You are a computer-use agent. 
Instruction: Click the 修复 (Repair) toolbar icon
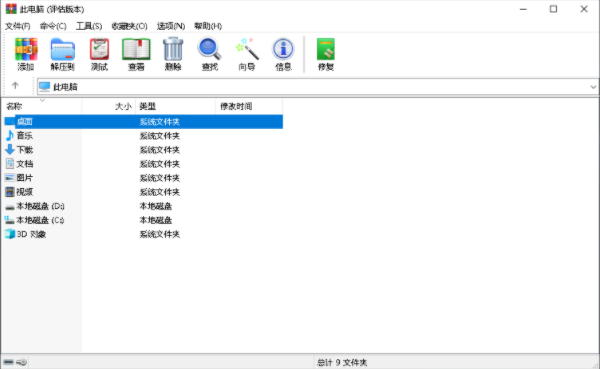pos(326,49)
